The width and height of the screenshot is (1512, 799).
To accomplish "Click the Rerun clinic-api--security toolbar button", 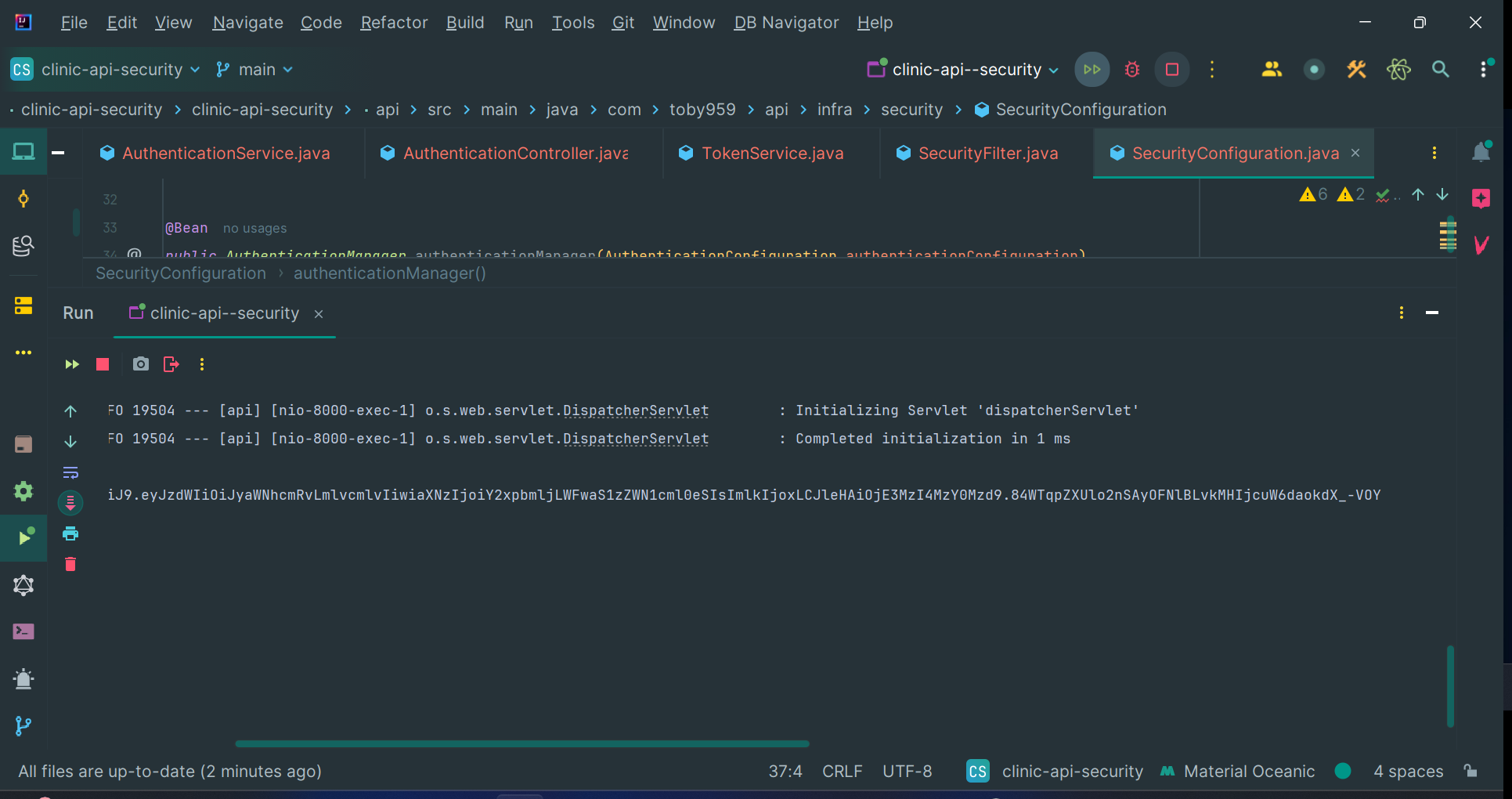I will (1092, 70).
